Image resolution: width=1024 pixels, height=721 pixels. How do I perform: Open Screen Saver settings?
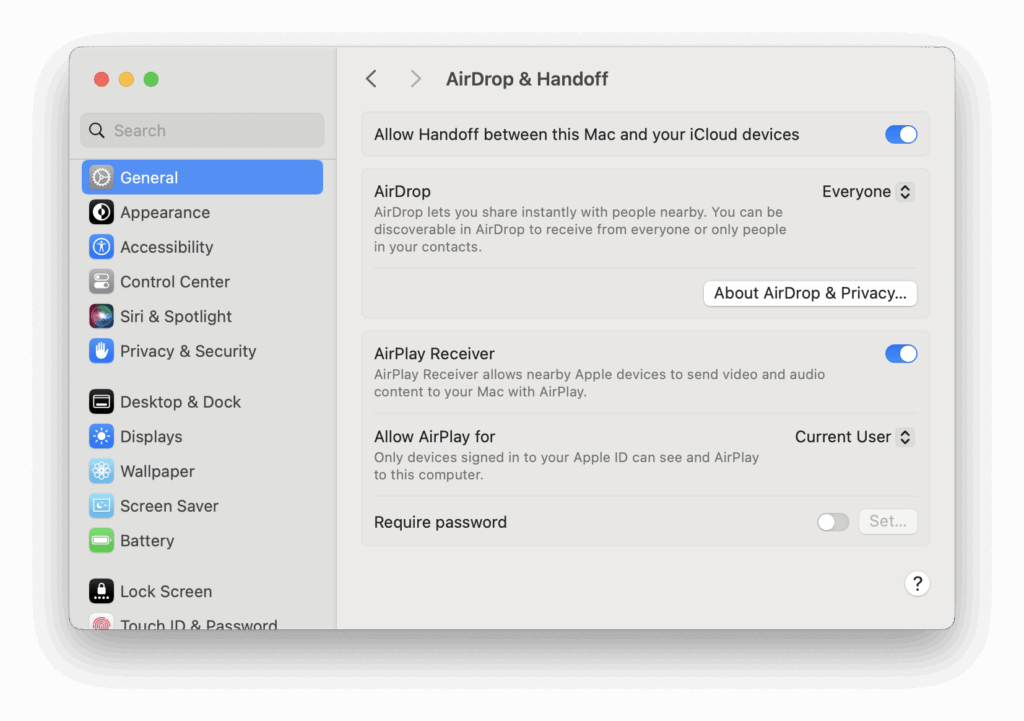click(101, 506)
